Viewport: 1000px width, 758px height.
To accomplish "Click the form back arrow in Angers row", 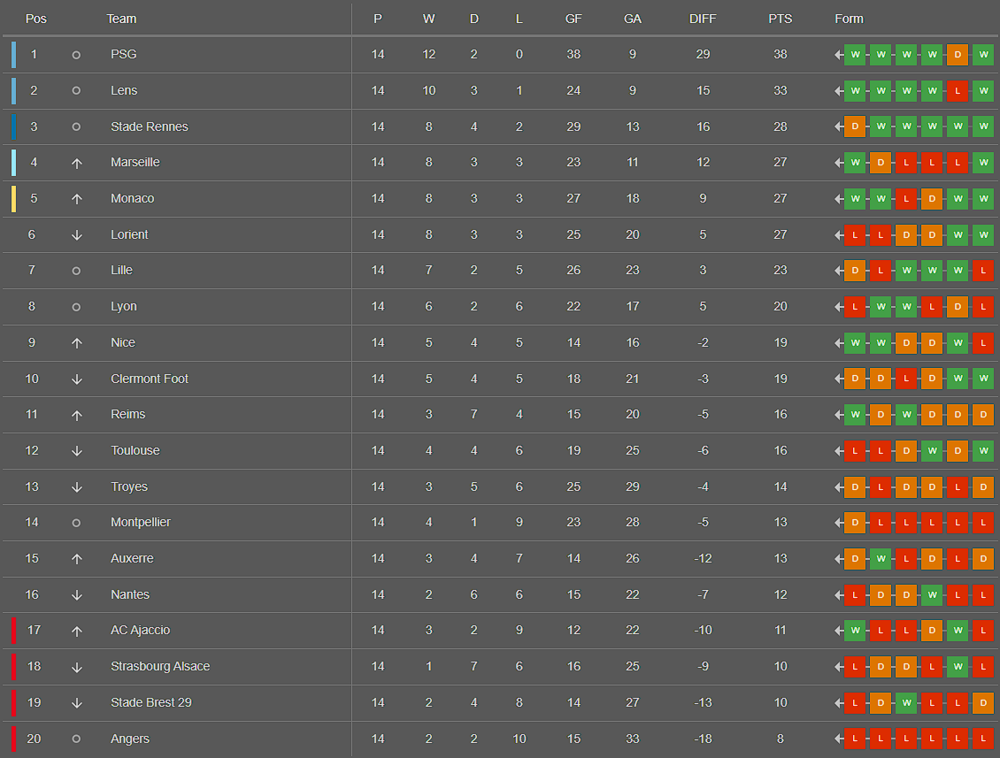I will pyautogui.click(x=839, y=739).
